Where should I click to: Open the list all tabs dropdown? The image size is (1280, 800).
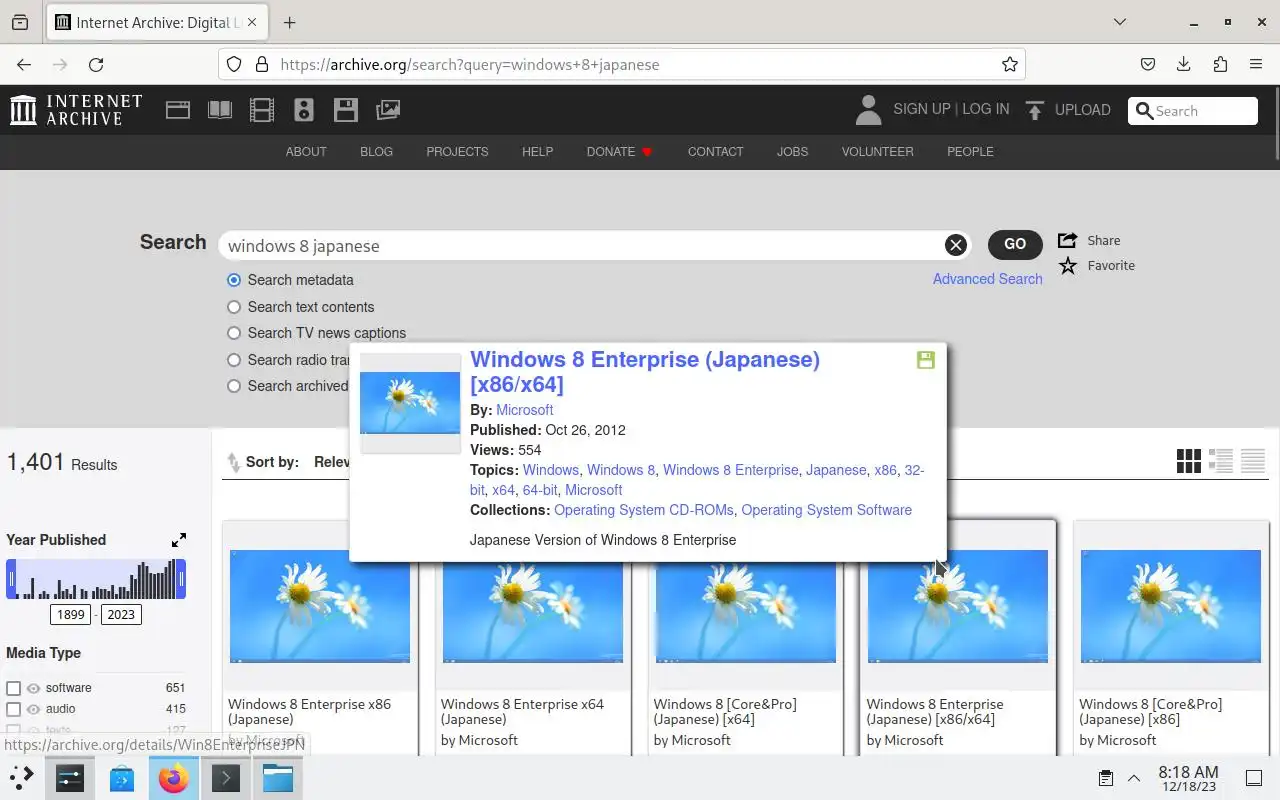1120,22
